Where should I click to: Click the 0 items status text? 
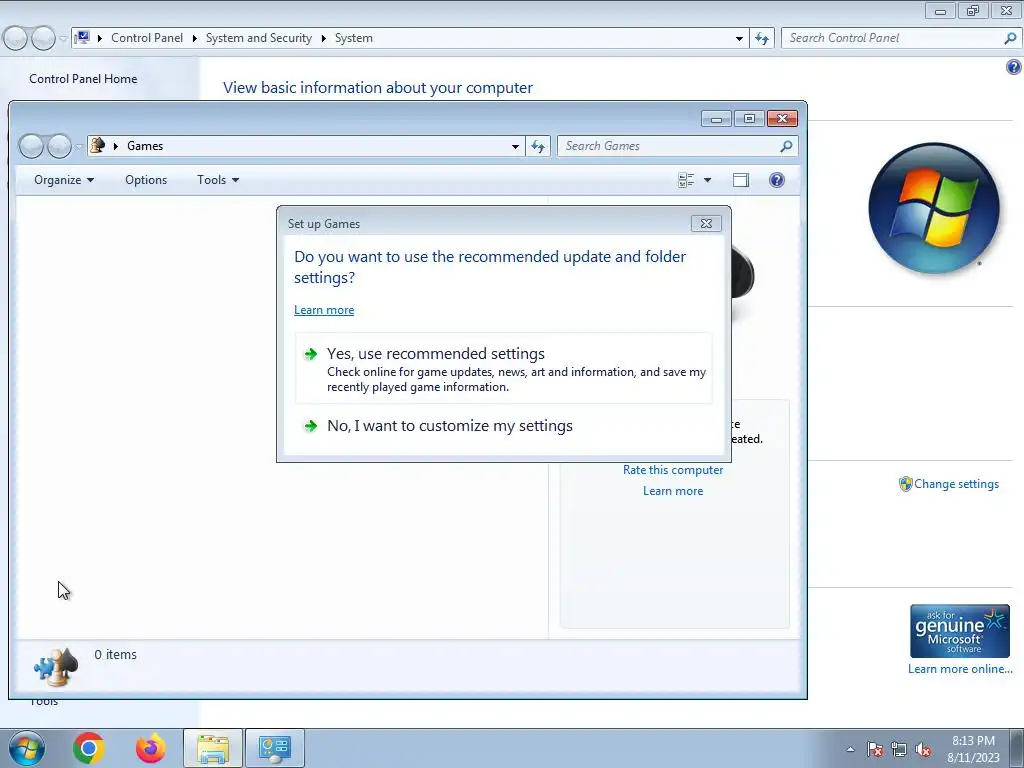tap(116, 654)
